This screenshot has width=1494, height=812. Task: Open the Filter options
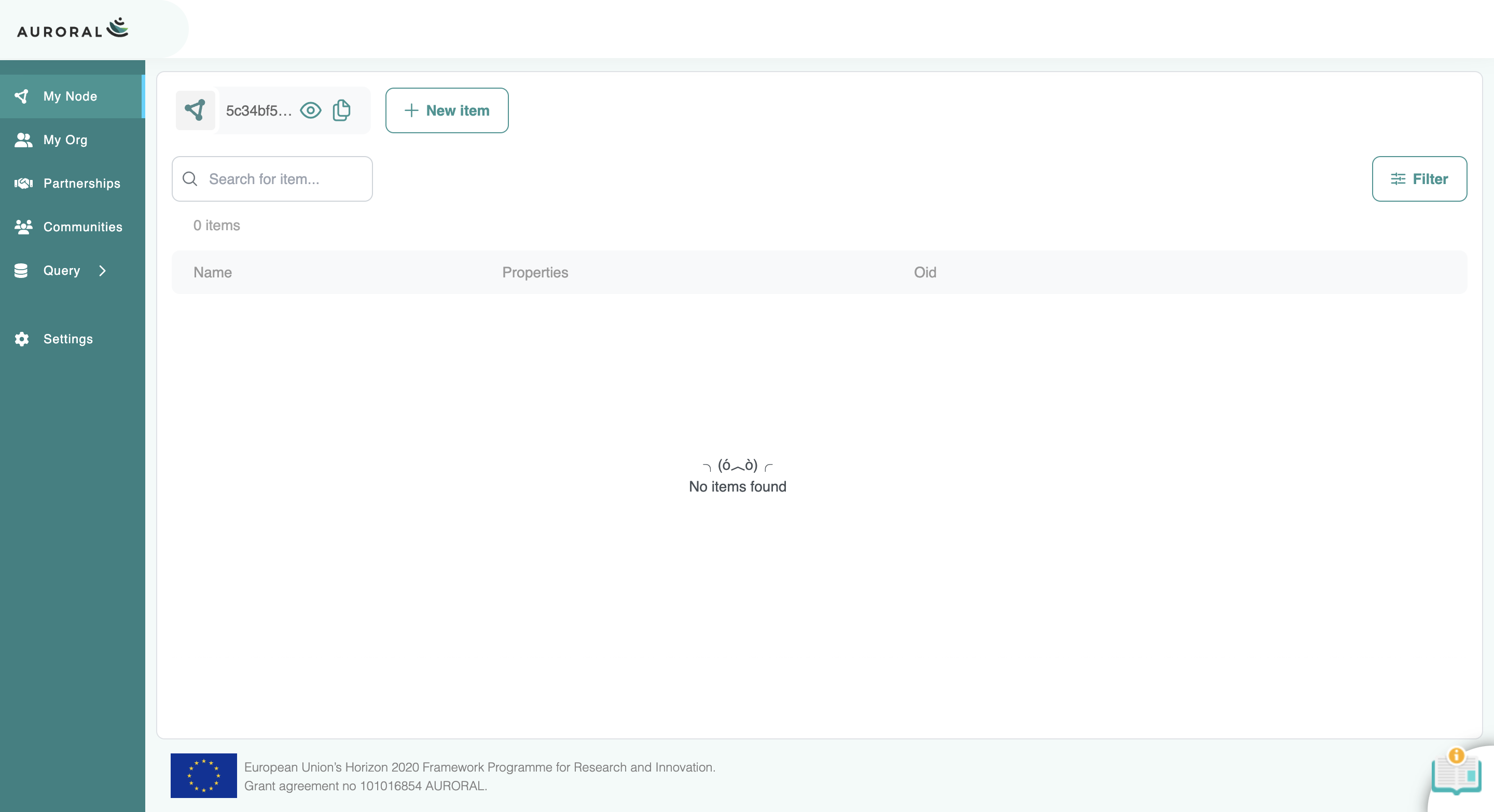tap(1419, 178)
